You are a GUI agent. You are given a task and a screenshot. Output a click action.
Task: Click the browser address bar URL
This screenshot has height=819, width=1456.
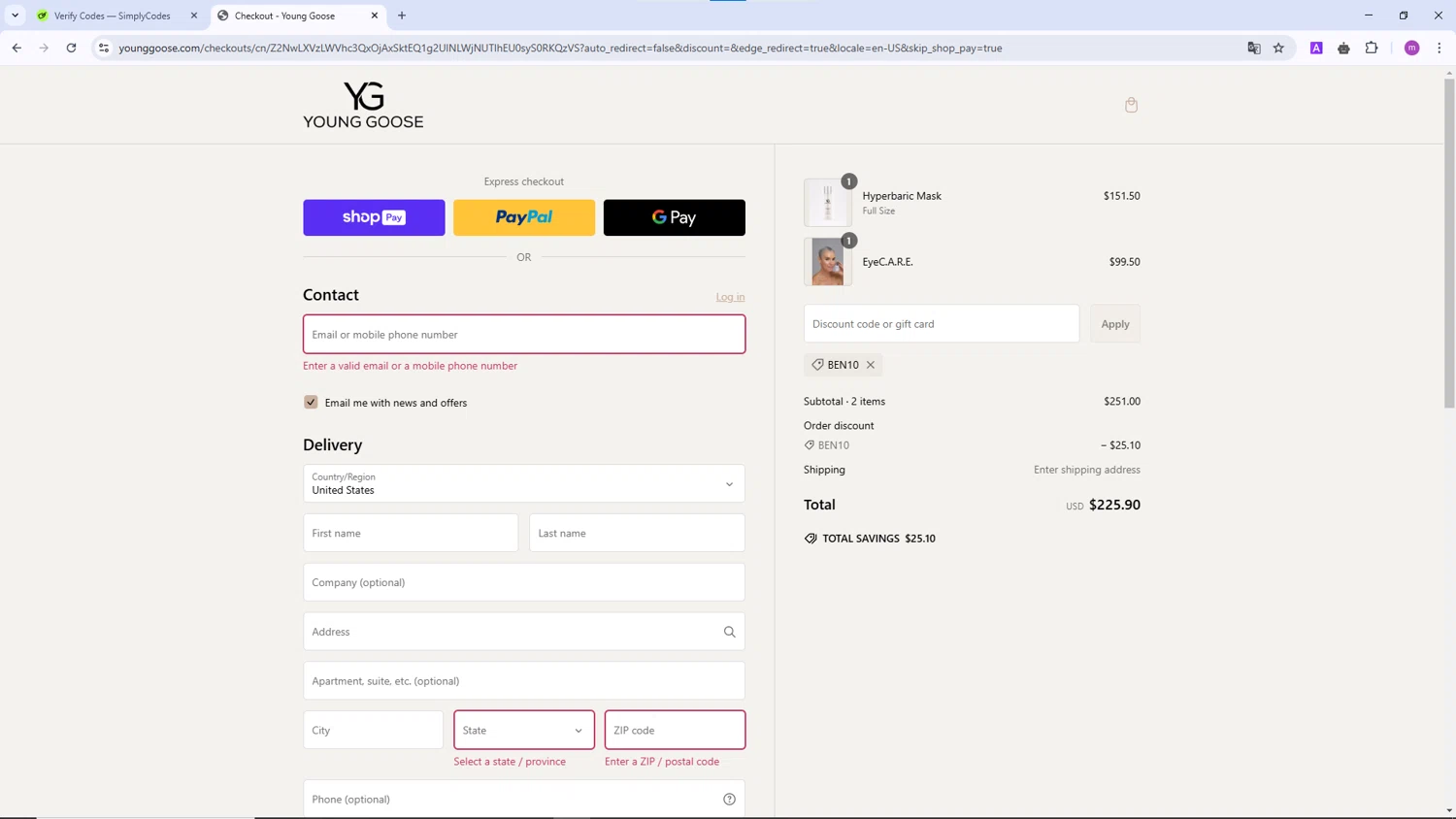pos(560,48)
